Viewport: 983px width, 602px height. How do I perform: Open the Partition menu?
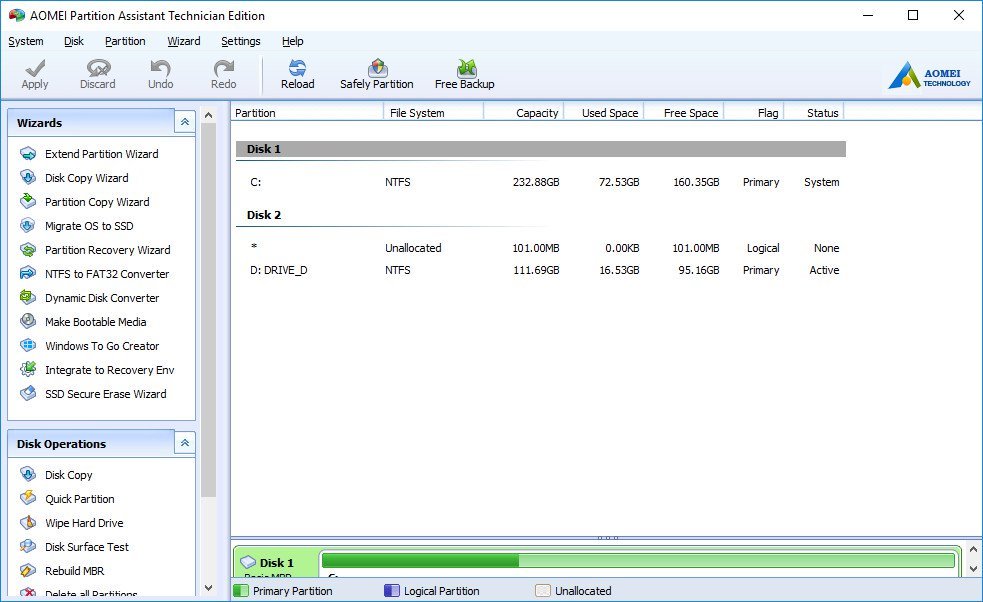125,41
